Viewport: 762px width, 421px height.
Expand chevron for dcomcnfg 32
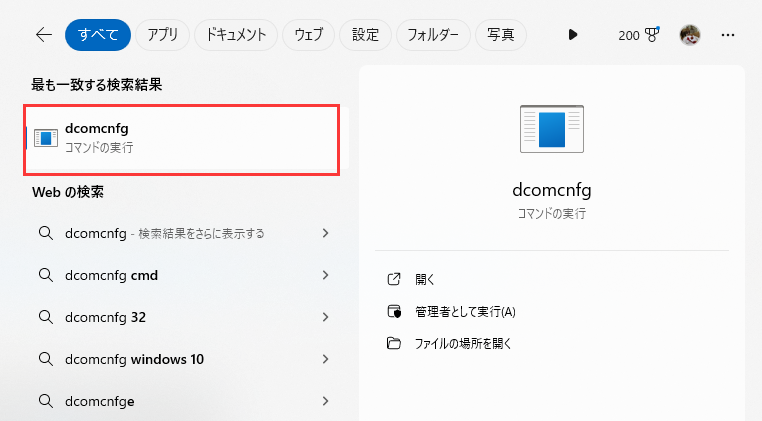(x=326, y=317)
